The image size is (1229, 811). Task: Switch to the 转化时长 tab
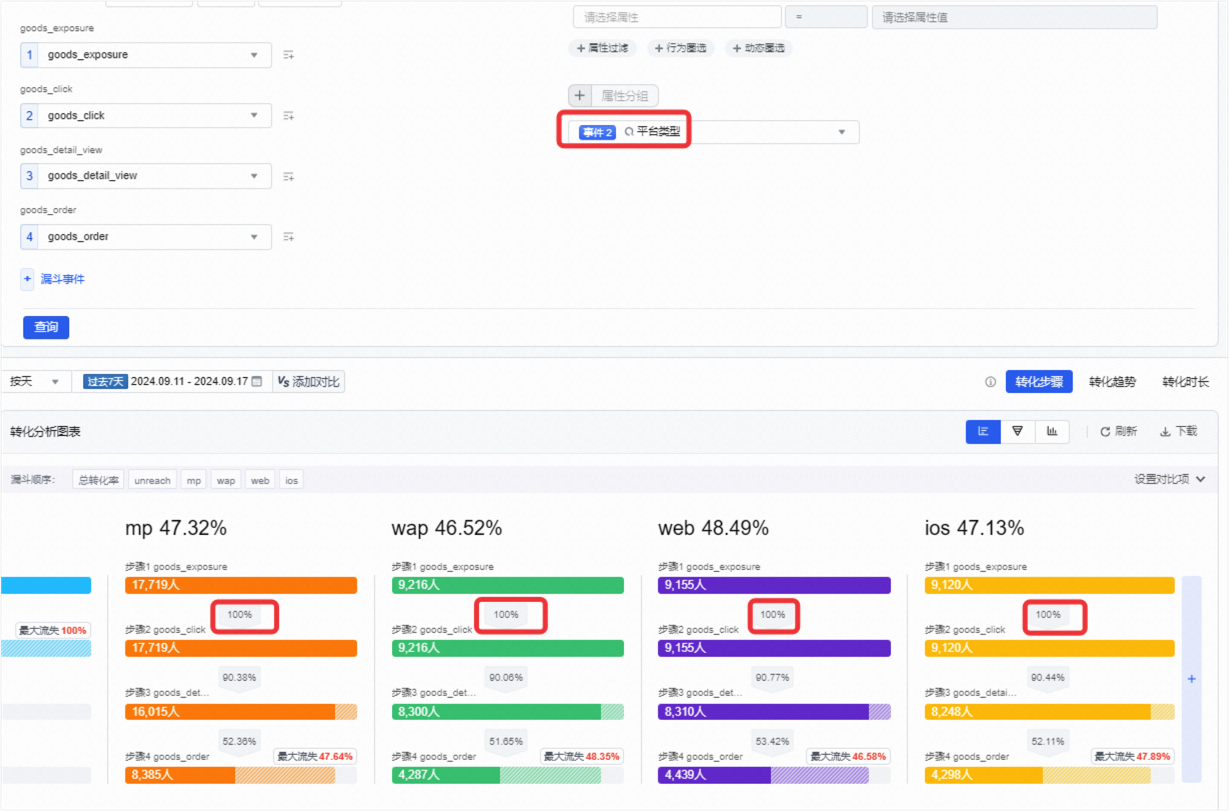point(1185,382)
